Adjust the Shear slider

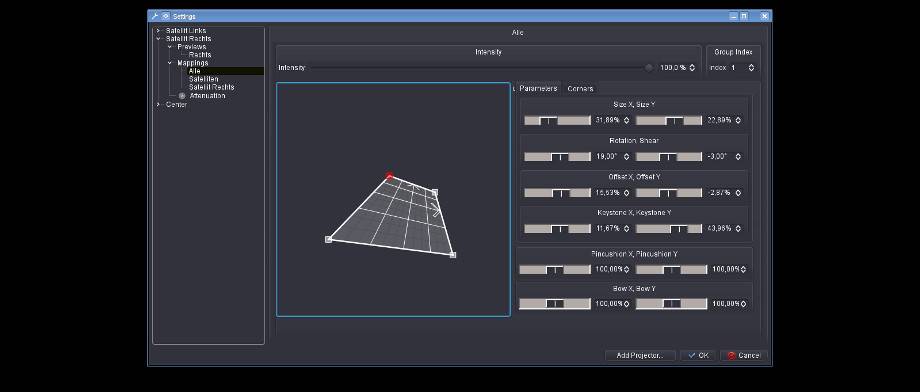click(669, 157)
